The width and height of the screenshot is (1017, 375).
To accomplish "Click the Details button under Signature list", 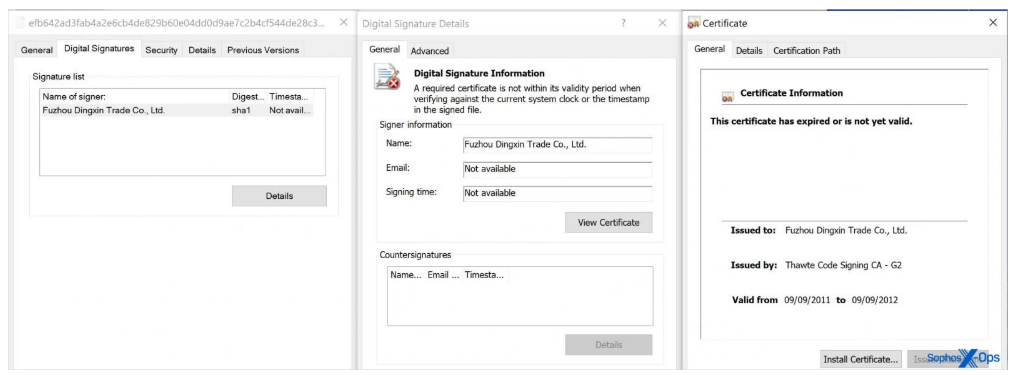I will coord(280,196).
